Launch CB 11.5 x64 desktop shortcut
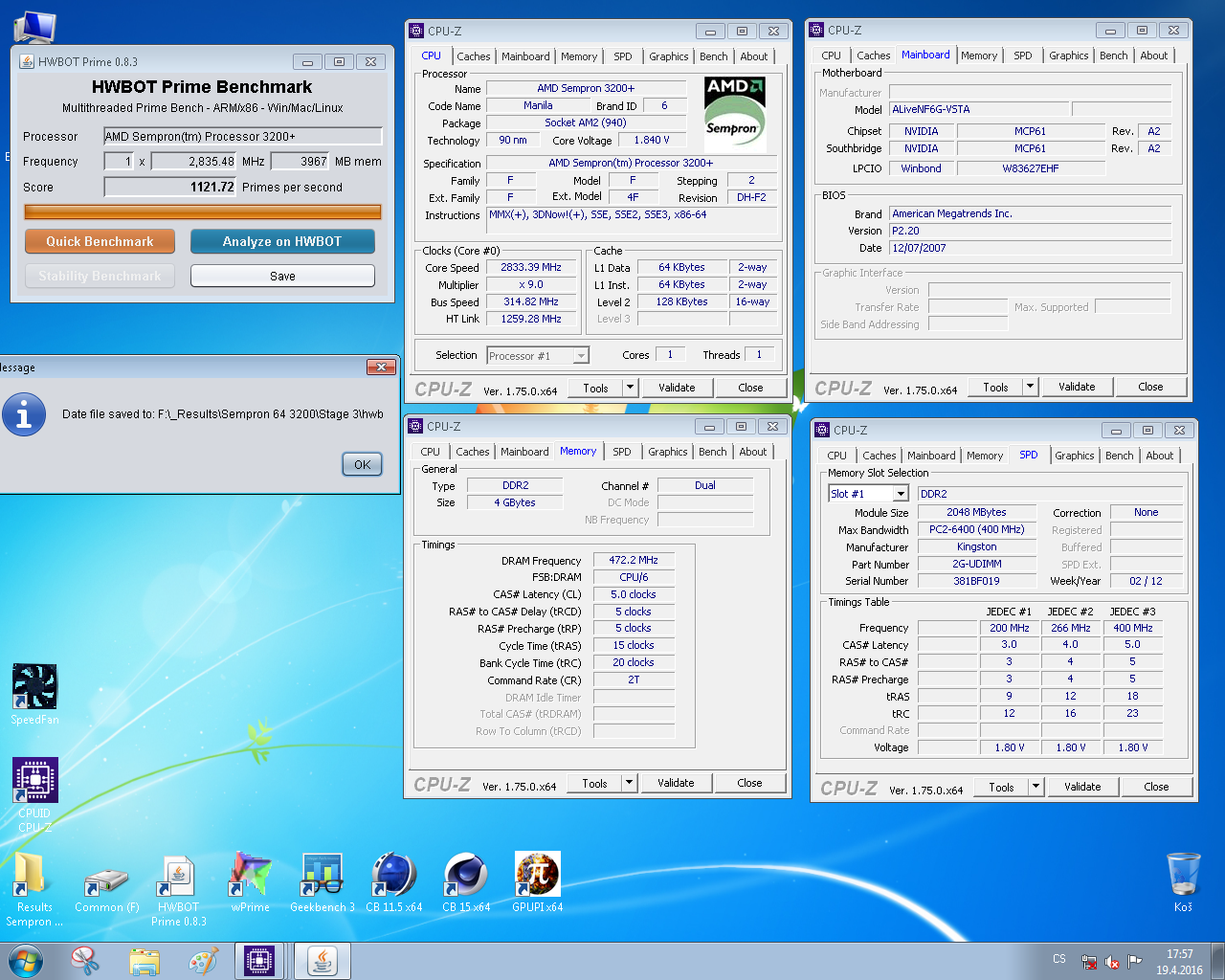The image size is (1225, 980). (393, 882)
